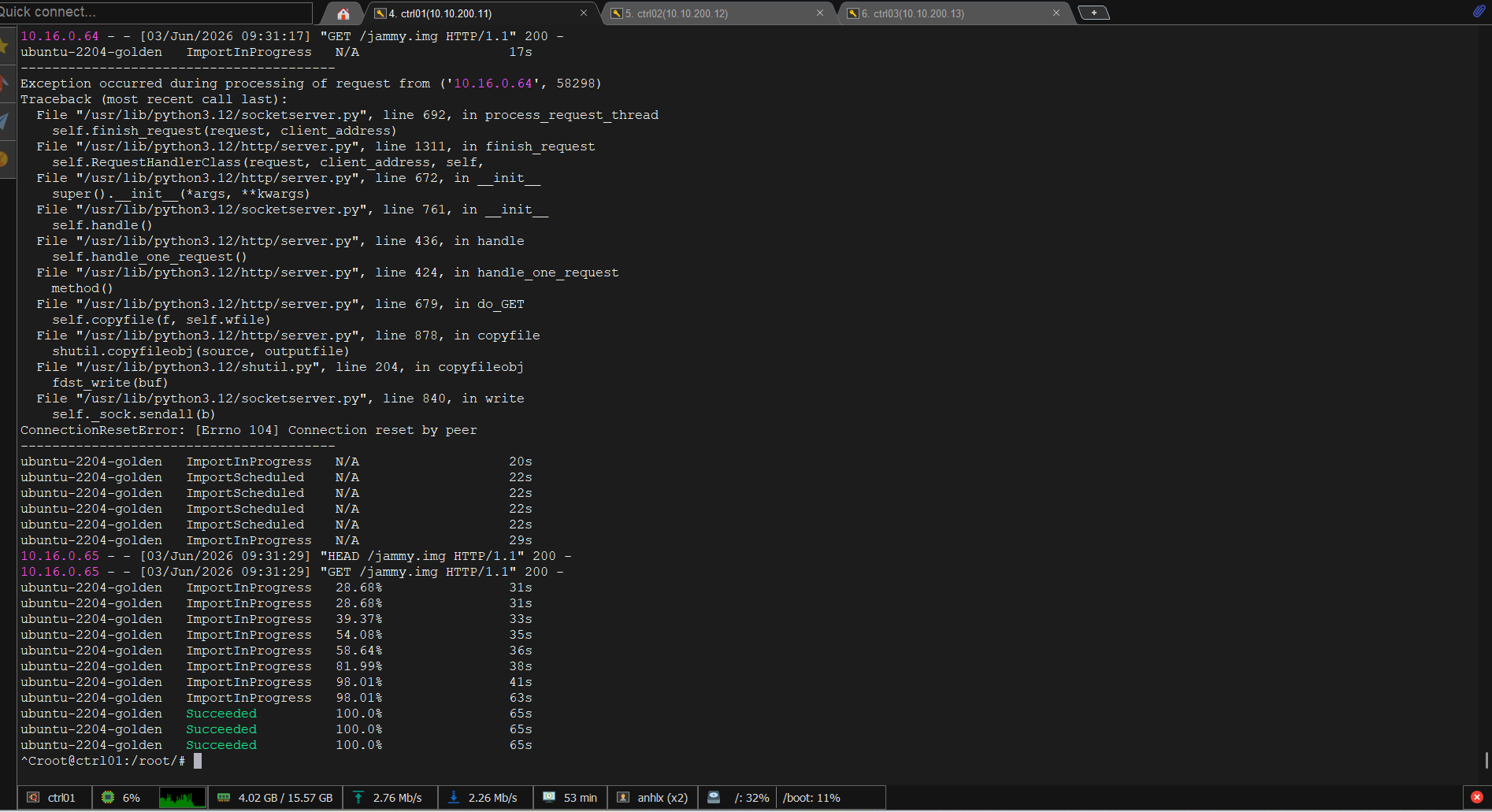Switch to the 5. ctrl02(10.10.200.12) tab
The width and height of the screenshot is (1492, 812).
pos(718,13)
